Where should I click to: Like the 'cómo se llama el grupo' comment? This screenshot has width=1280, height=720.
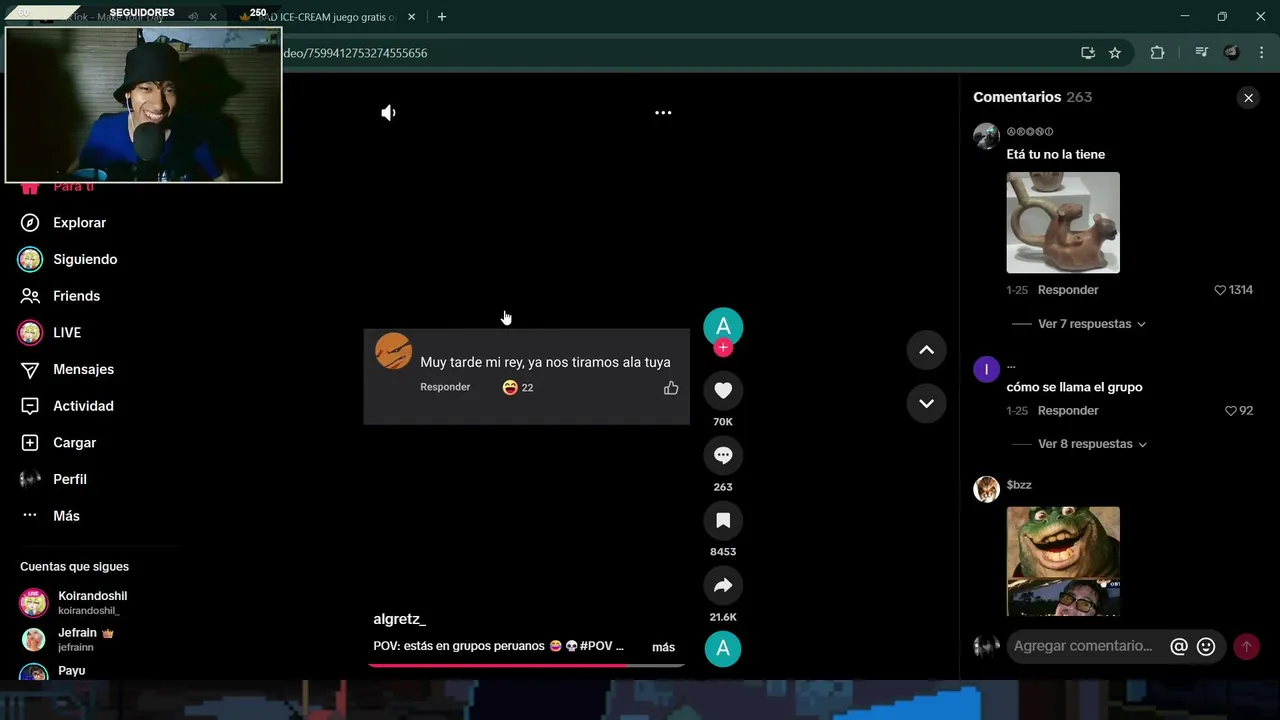click(x=1231, y=411)
